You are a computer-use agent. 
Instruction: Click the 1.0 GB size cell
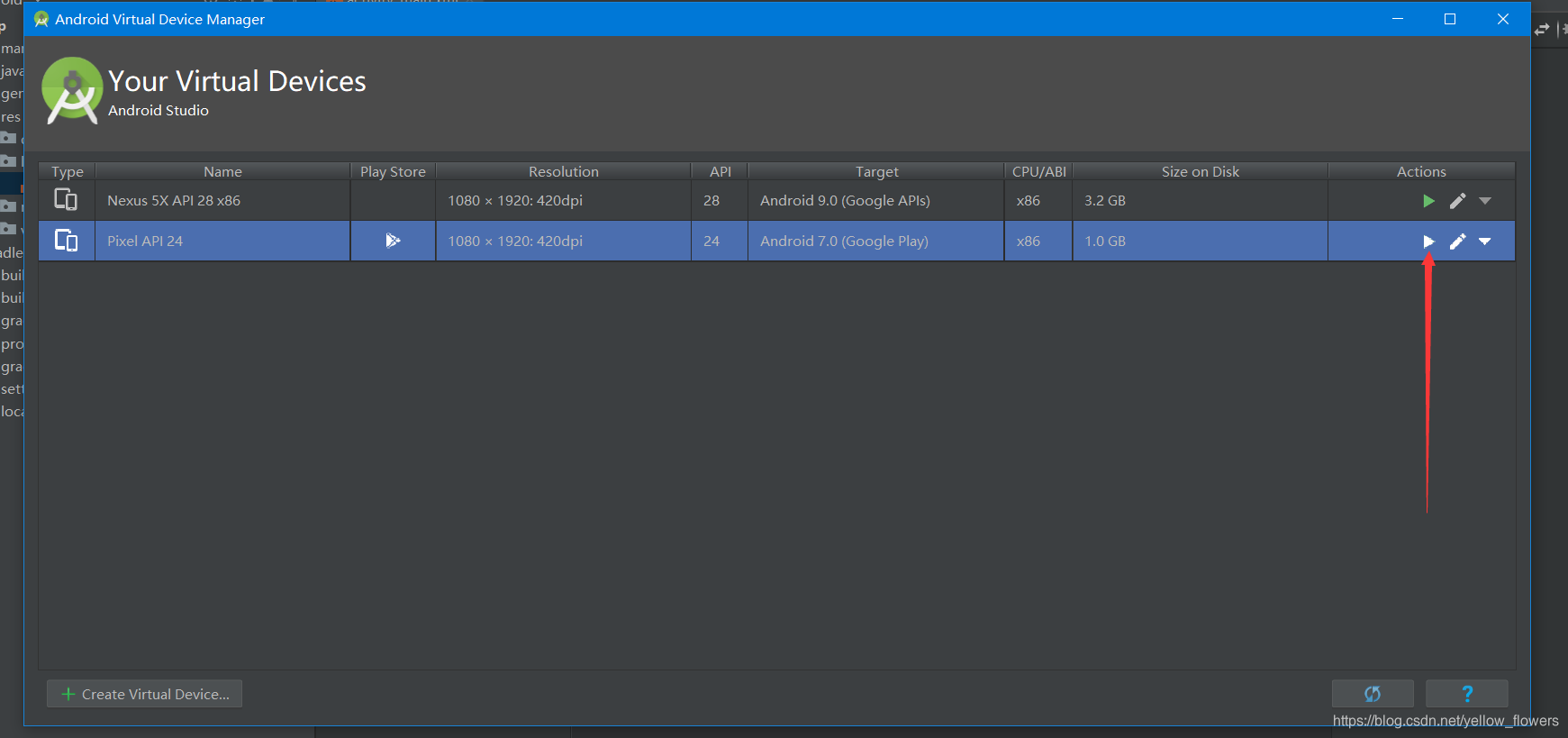[x=1200, y=241]
